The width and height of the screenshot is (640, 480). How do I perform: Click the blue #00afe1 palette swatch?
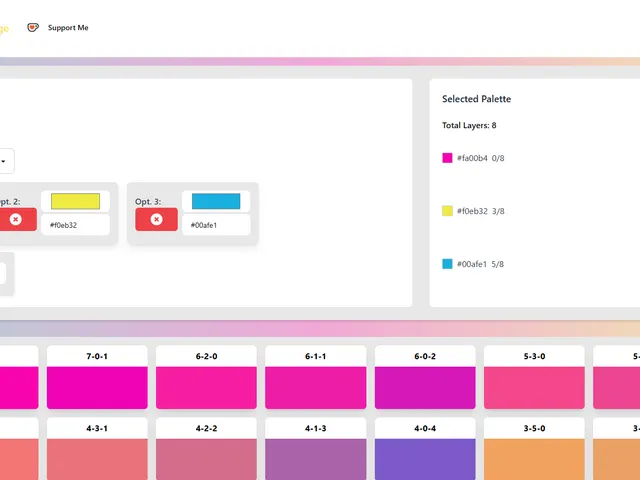(447, 264)
